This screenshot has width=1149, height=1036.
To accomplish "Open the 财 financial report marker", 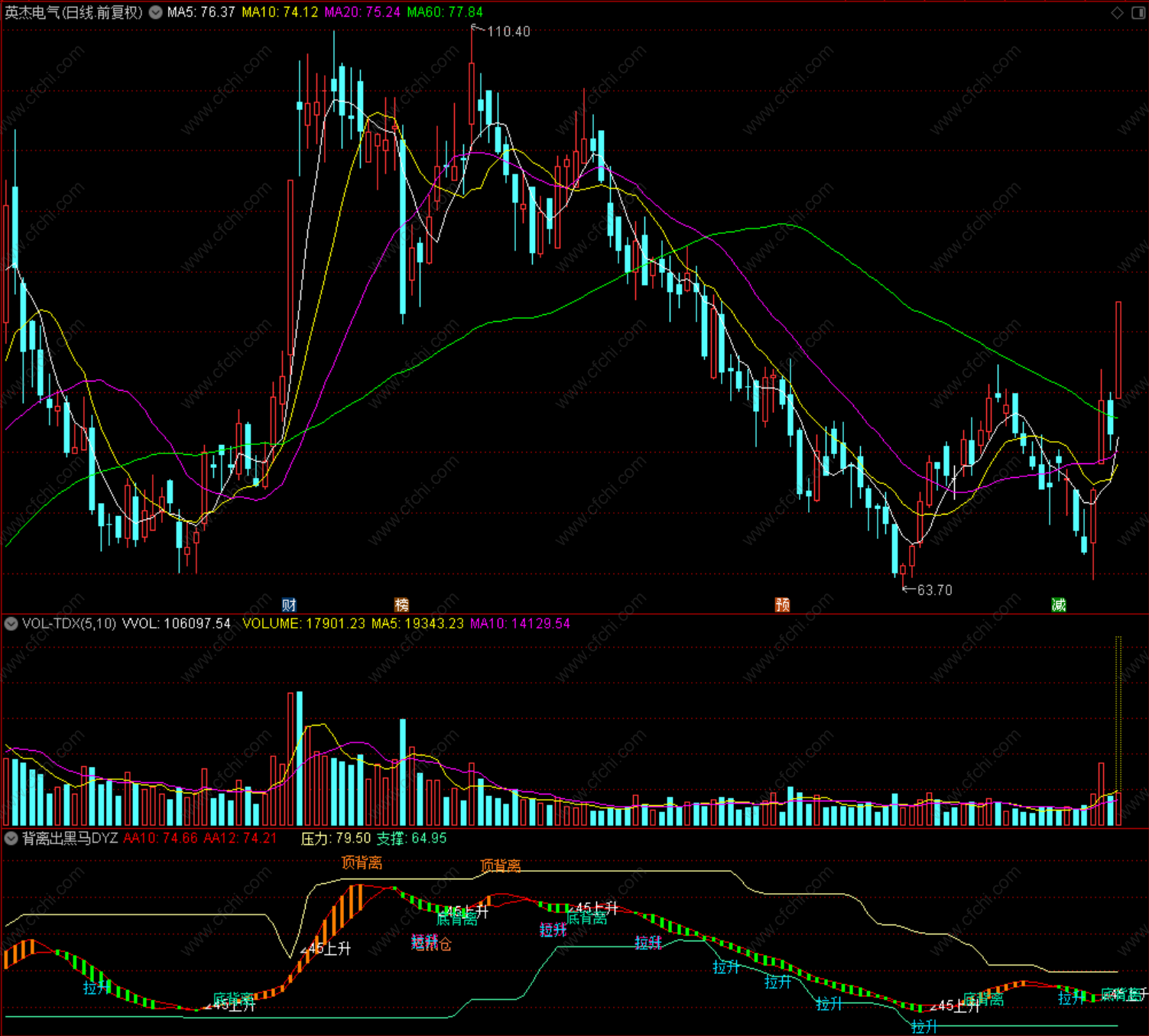I will pyautogui.click(x=289, y=605).
